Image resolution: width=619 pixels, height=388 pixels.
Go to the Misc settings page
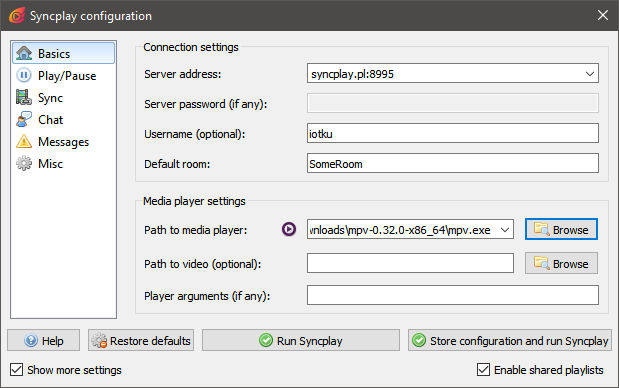click(64, 164)
